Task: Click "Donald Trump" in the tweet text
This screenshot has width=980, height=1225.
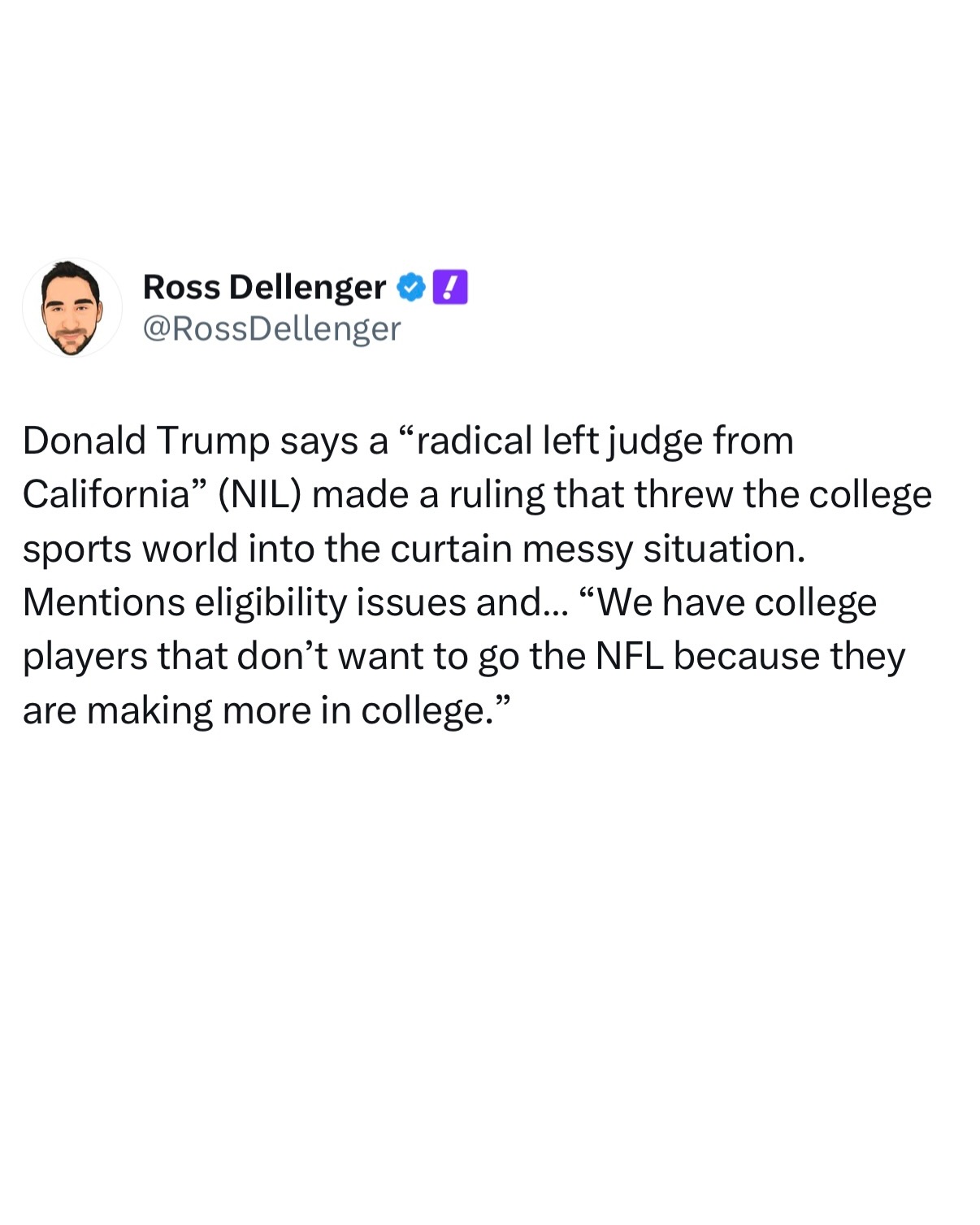Action: [145, 441]
